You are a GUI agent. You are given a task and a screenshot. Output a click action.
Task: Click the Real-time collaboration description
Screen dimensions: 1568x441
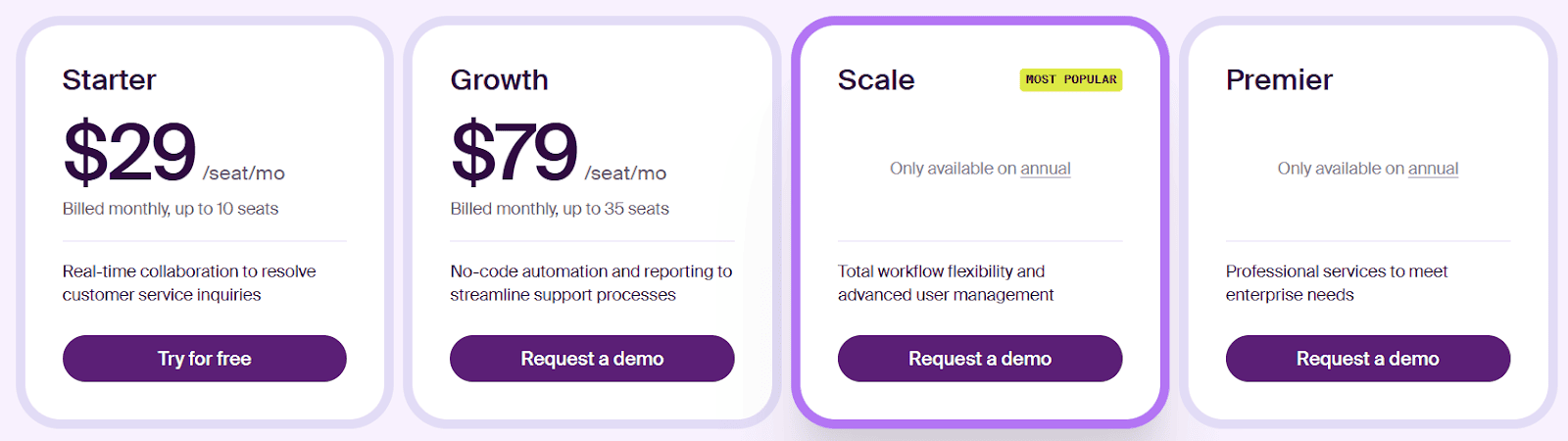(189, 283)
